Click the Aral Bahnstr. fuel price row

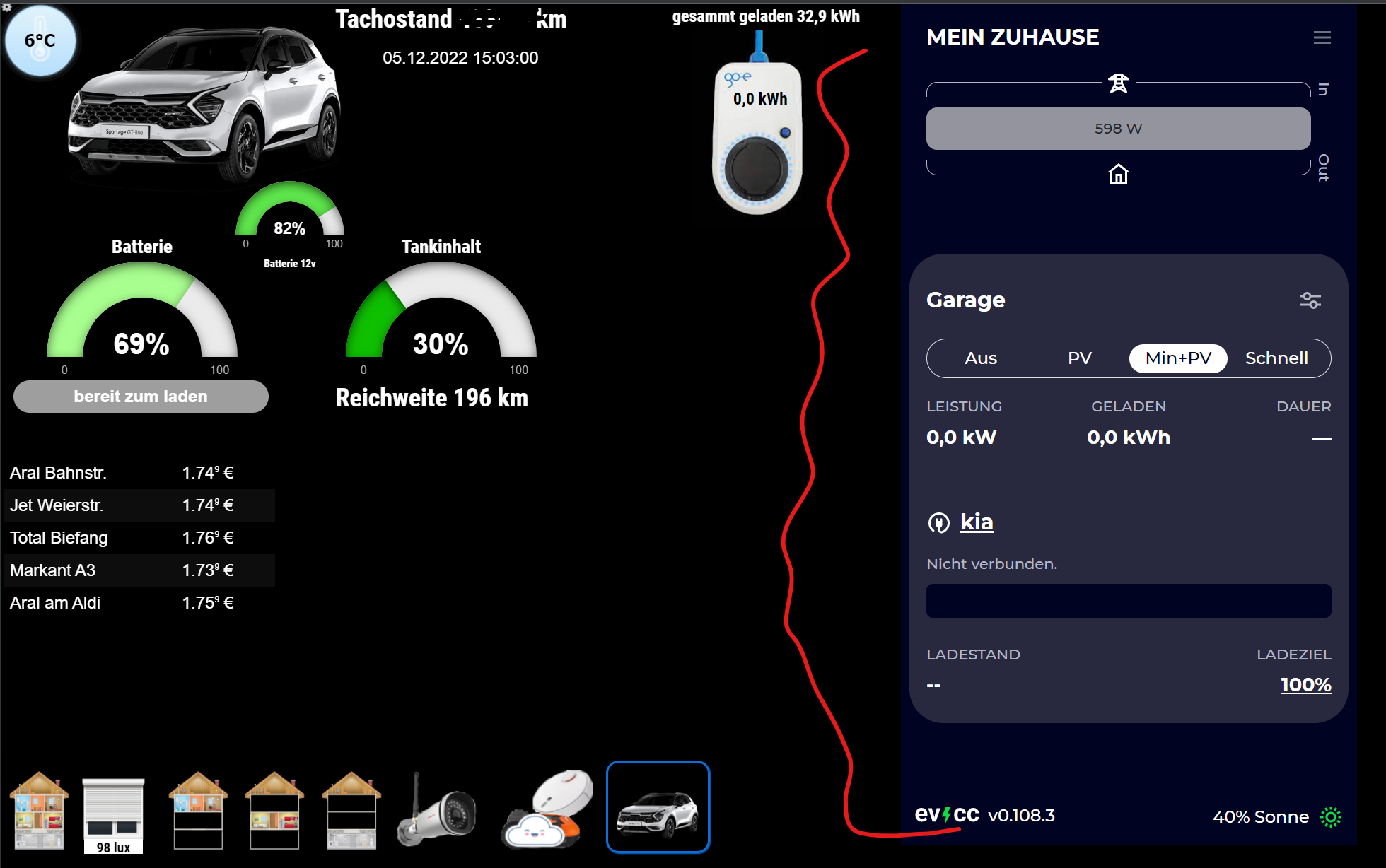coord(139,473)
